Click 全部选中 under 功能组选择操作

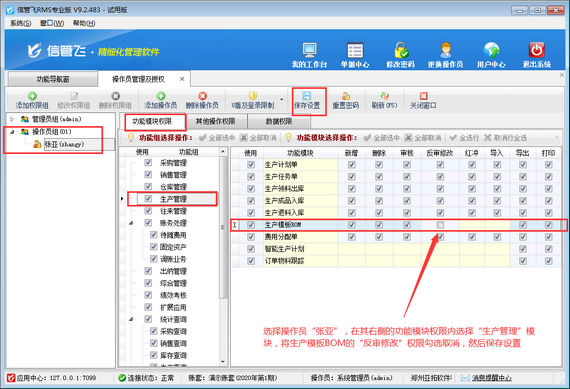pos(217,138)
